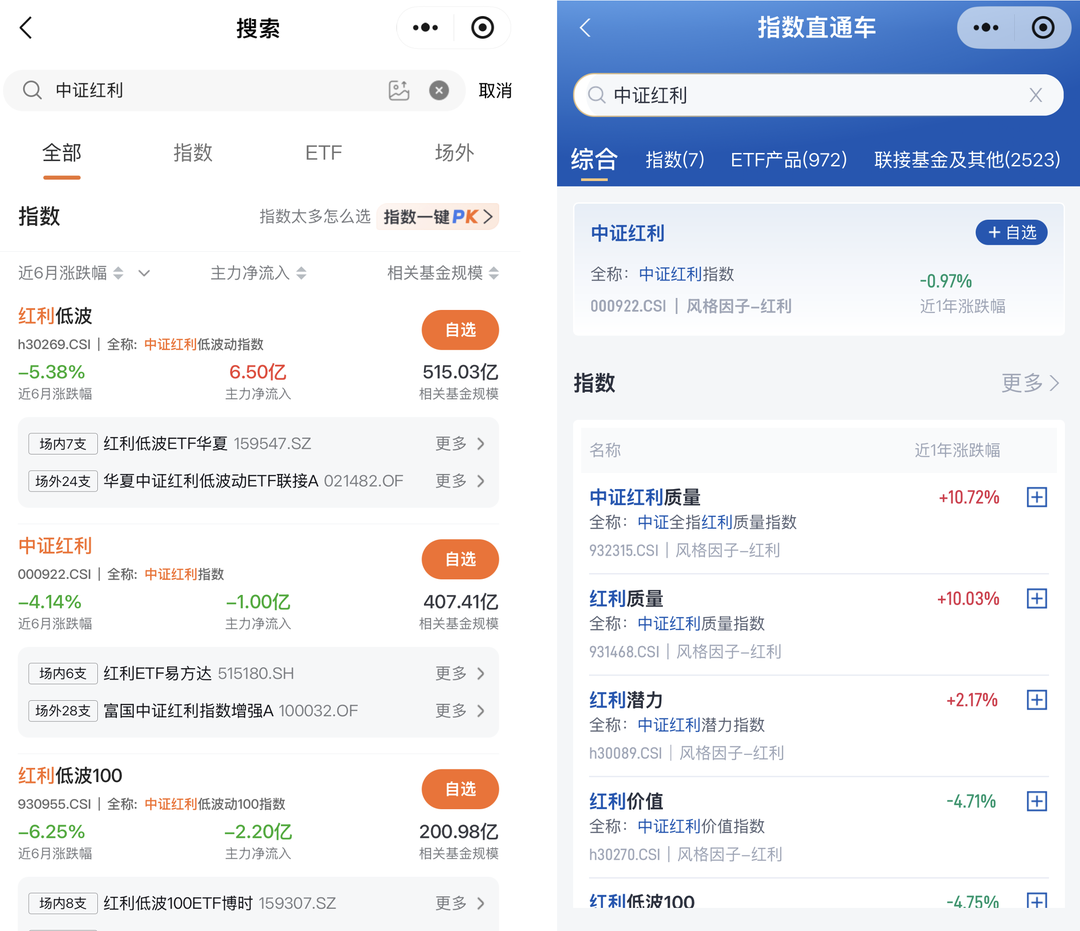Add 红利质量 with plus icon
This screenshot has width=1080, height=931.
(x=1037, y=598)
